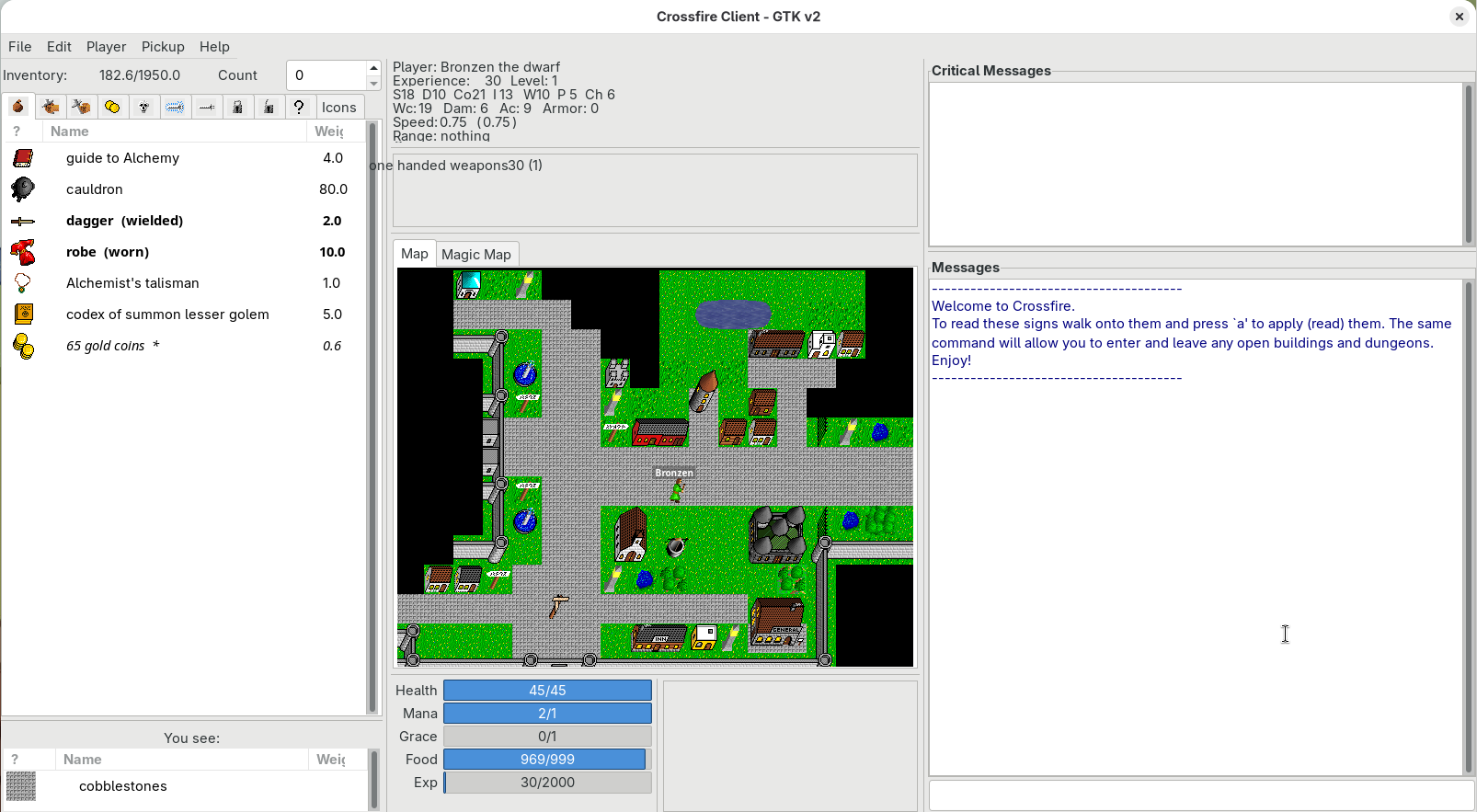
Task: Open the closed padlock locked-items tab
Action: [x=237, y=107]
